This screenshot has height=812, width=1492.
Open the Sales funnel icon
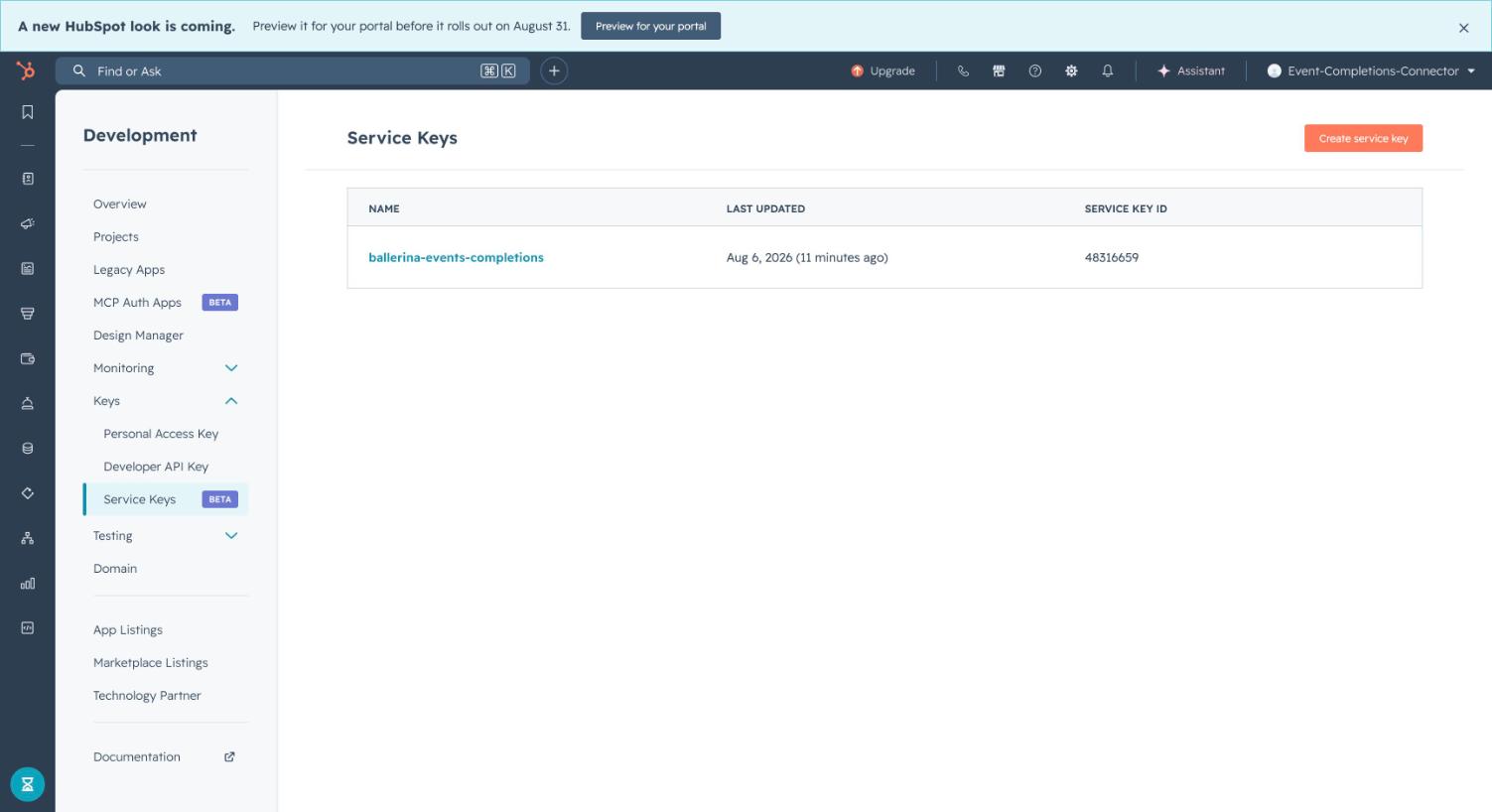[x=28, y=314]
